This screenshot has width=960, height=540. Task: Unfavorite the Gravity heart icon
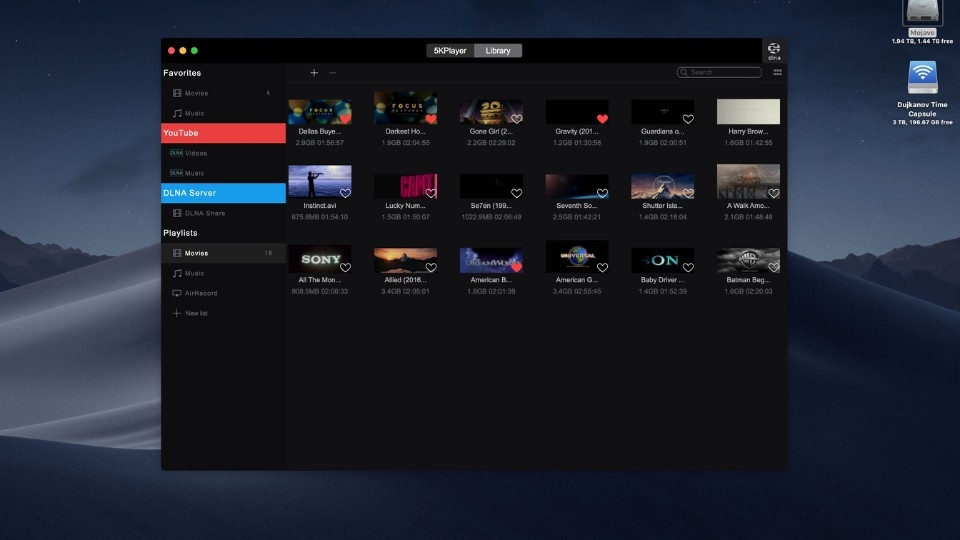tap(602, 119)
